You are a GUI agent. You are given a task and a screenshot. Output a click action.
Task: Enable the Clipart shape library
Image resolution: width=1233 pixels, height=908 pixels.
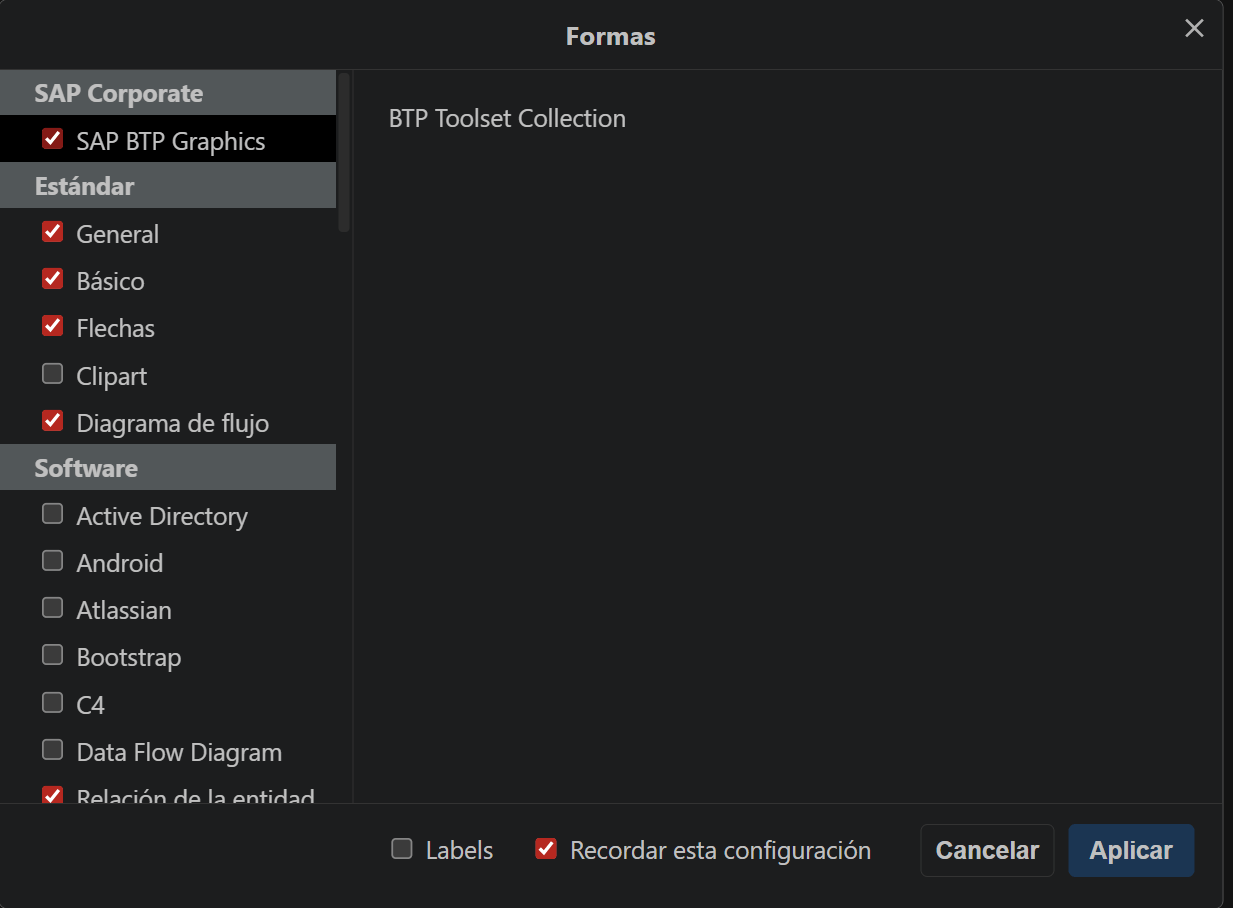[x=53, y=374]
